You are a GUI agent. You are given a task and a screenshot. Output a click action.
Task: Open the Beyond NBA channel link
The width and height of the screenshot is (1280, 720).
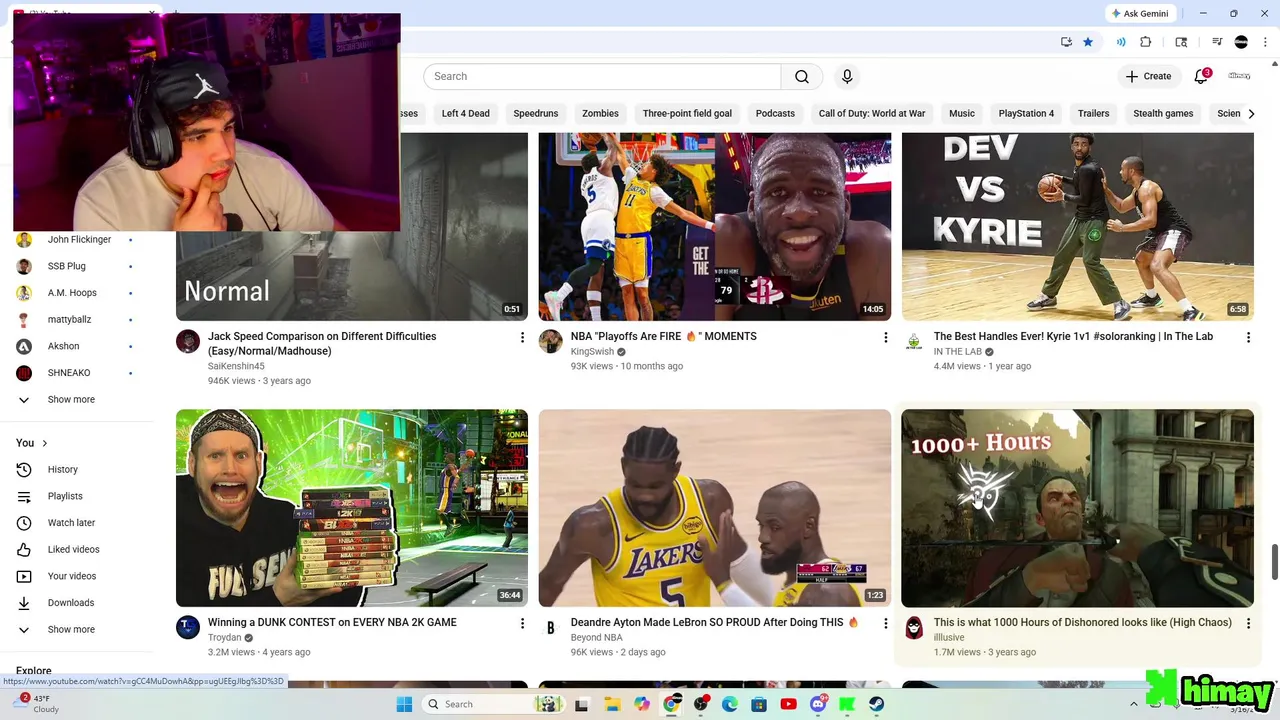(597, 637)
